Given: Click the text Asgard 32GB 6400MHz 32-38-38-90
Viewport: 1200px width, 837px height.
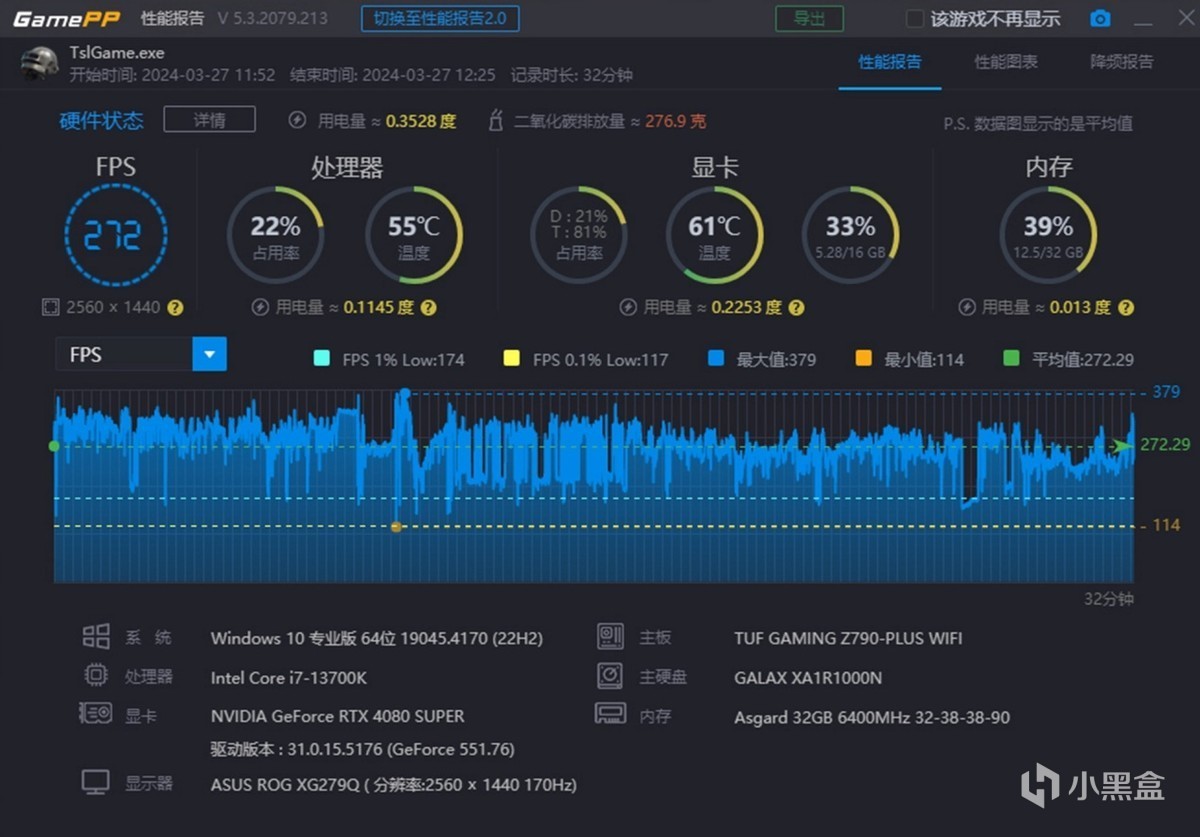Looking at the screenshot, I should pos(872,717).
